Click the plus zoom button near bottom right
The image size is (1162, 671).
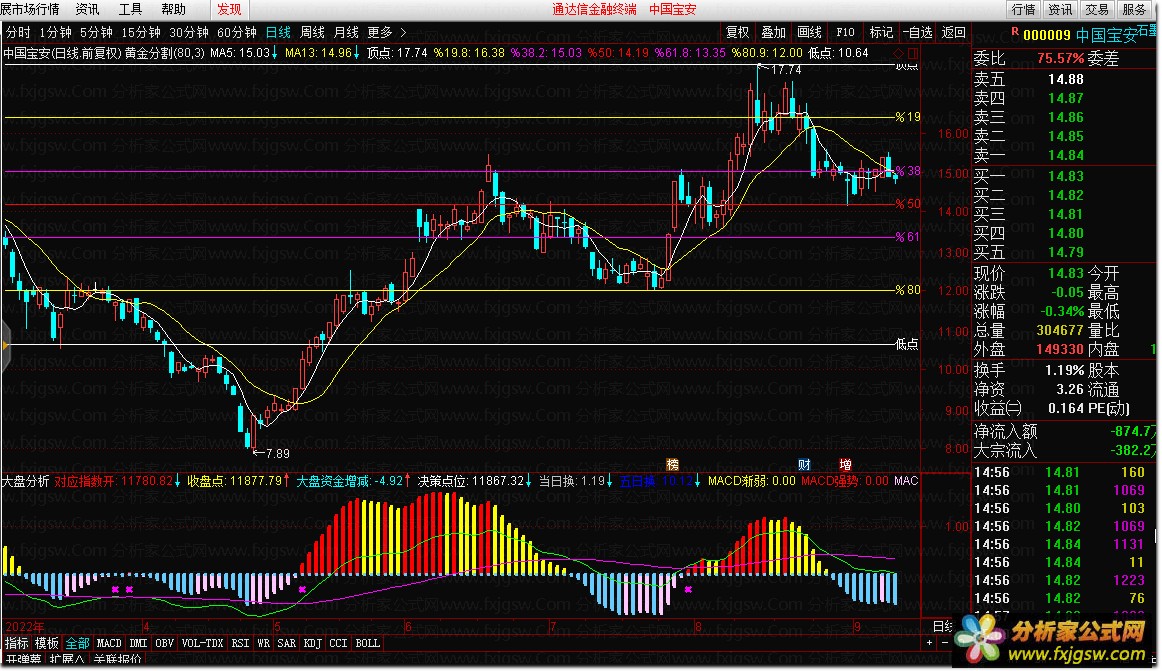[929, 643]
